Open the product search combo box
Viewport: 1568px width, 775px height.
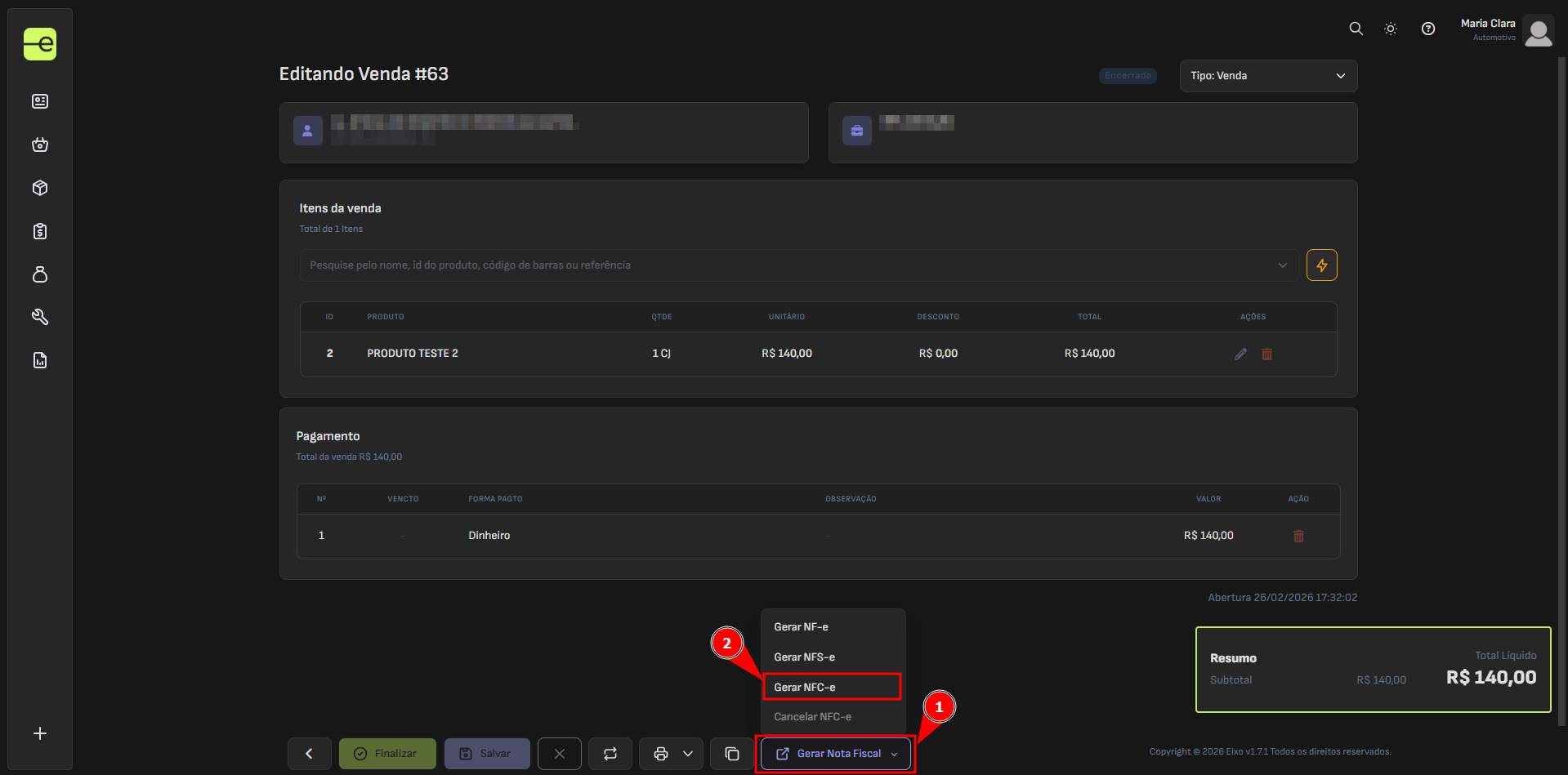click(x=797, y=265)
